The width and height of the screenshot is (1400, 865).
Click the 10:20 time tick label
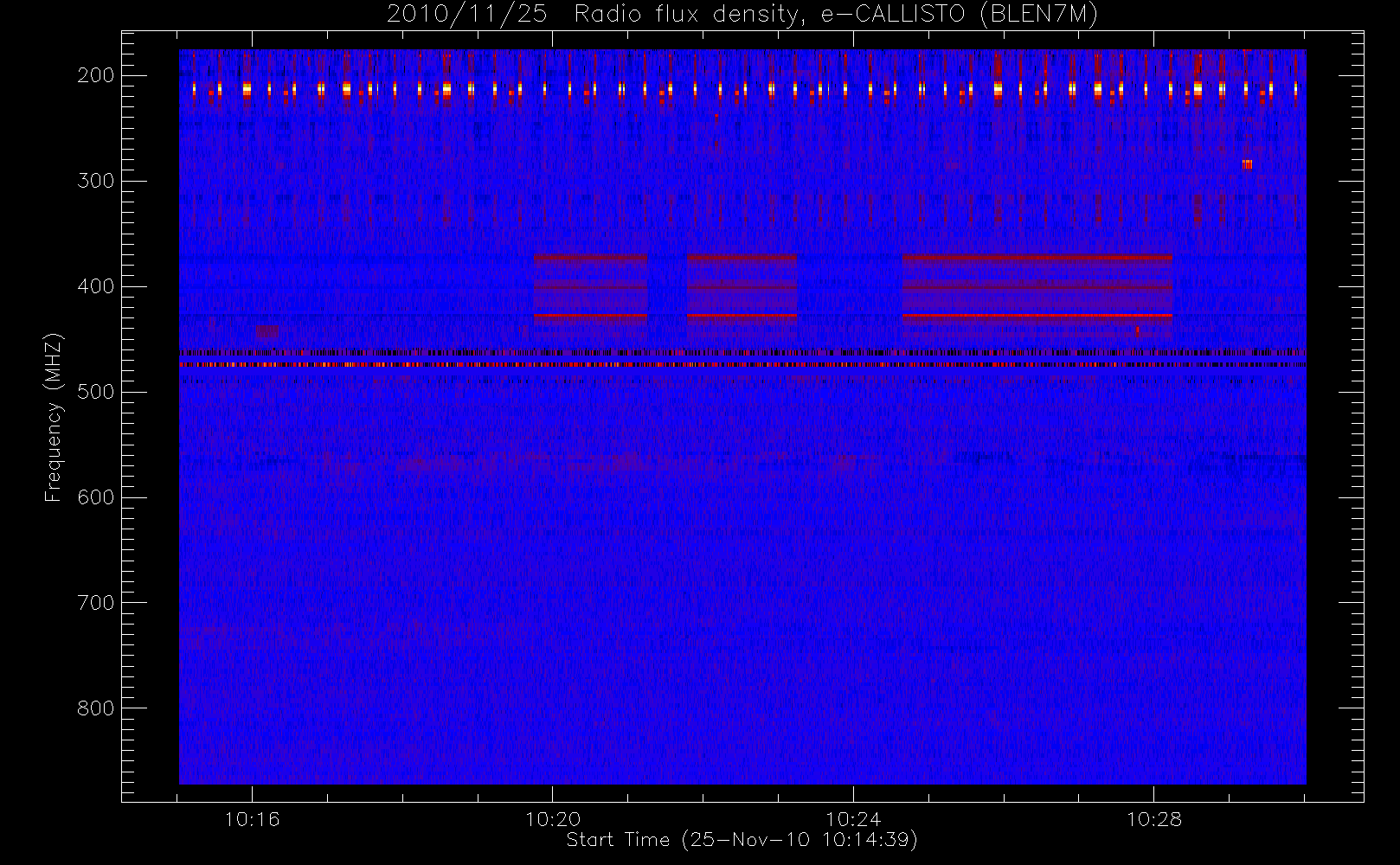point(553,819)
